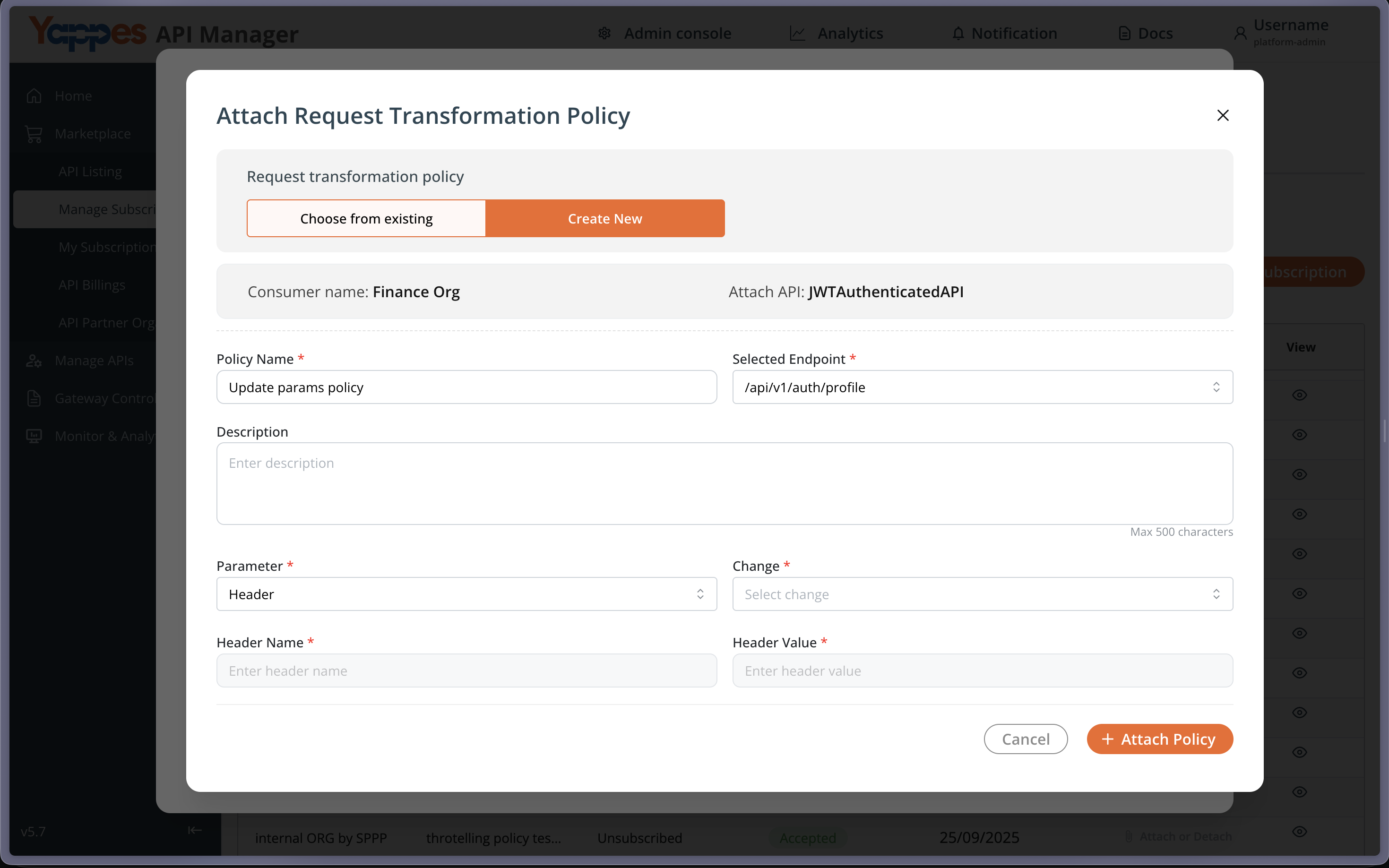The image size is (1389, 868).
Task: Click the Finance Org consumer name
Action: (x=416, y=292)
